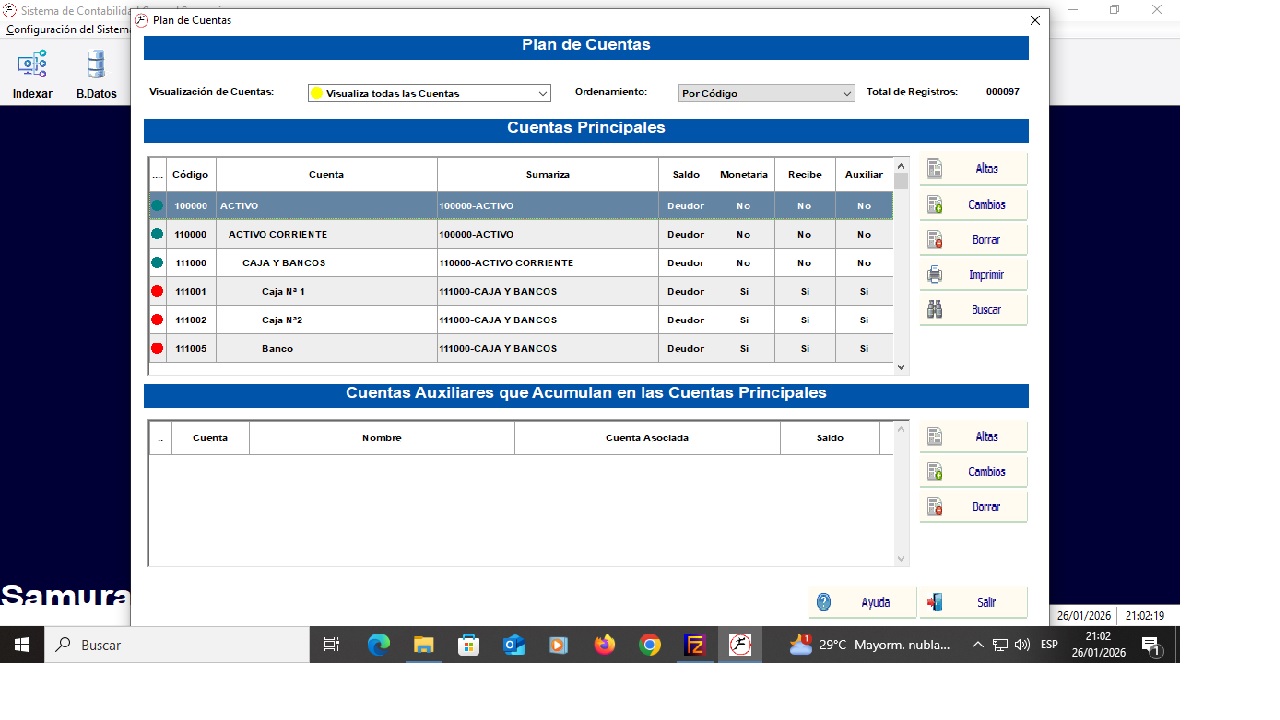Open Outlook from the taskbar
1280x720 pixels.
[x=514, y=645]
